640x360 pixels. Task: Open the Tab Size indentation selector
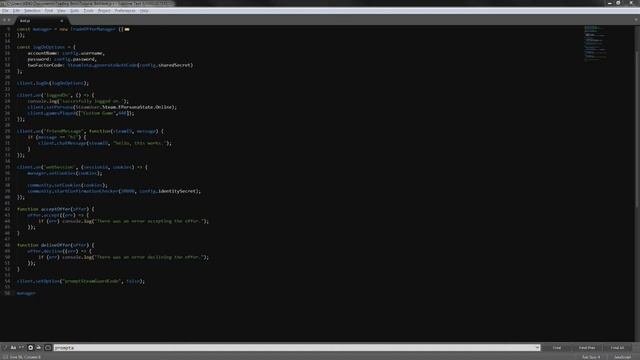click(591, 357)
